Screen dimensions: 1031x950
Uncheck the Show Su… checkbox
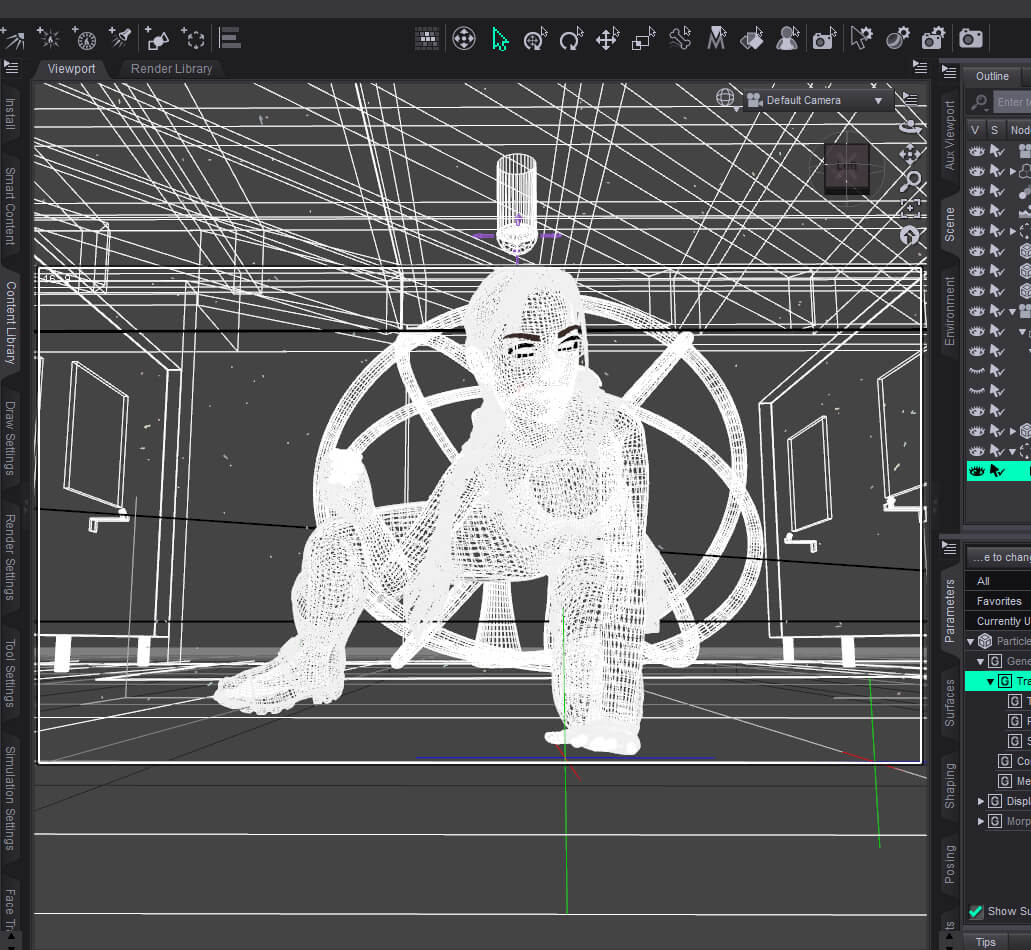point(976,911)
